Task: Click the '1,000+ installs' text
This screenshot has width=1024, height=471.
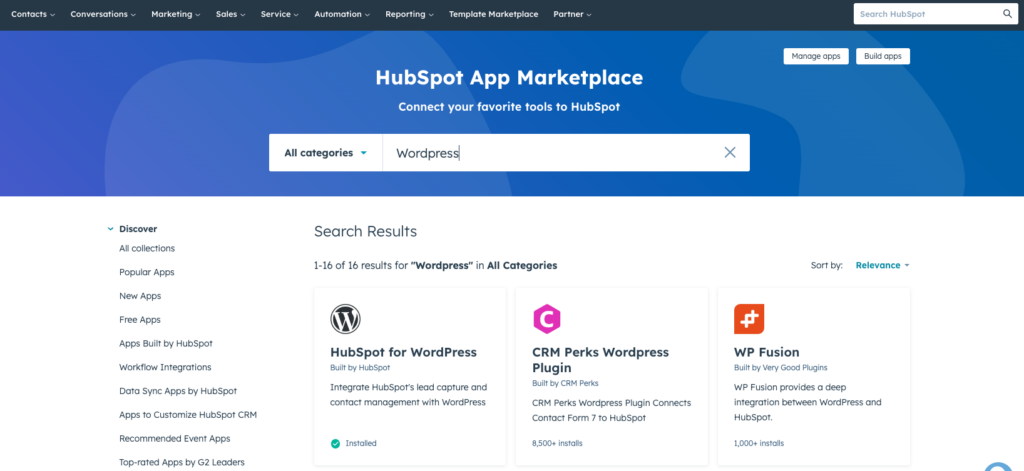Action: (x=759, y=443)
